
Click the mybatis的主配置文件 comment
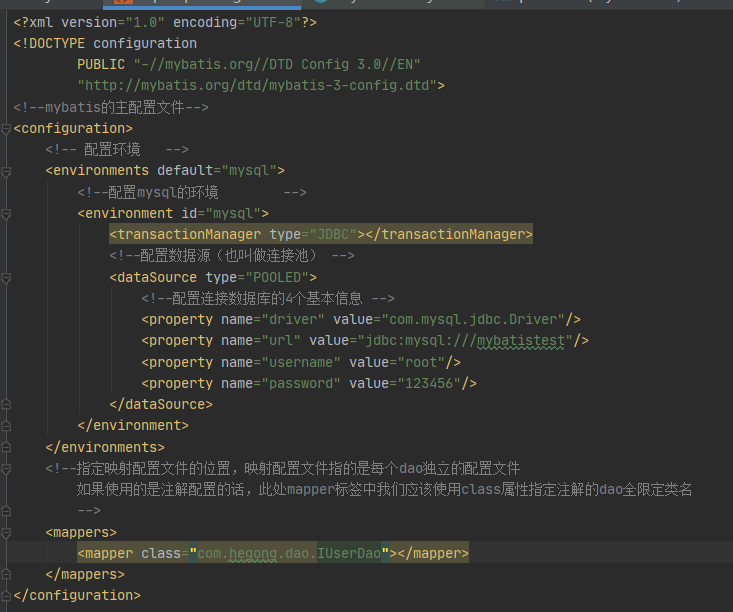coord(111,108)
